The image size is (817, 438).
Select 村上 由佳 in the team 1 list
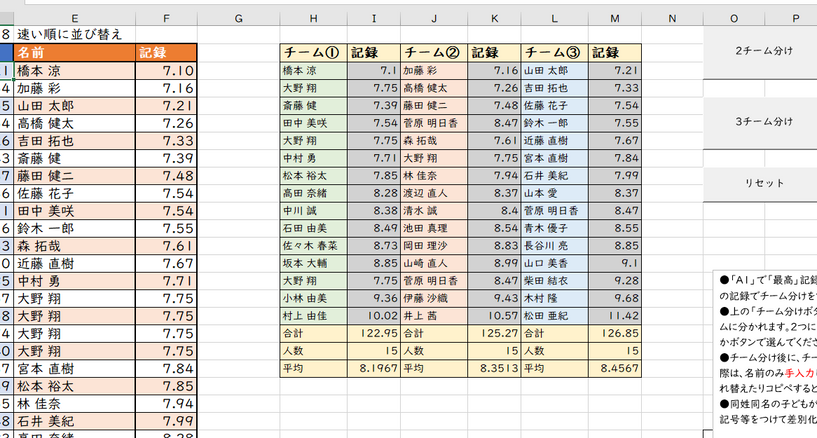[312, 315]
